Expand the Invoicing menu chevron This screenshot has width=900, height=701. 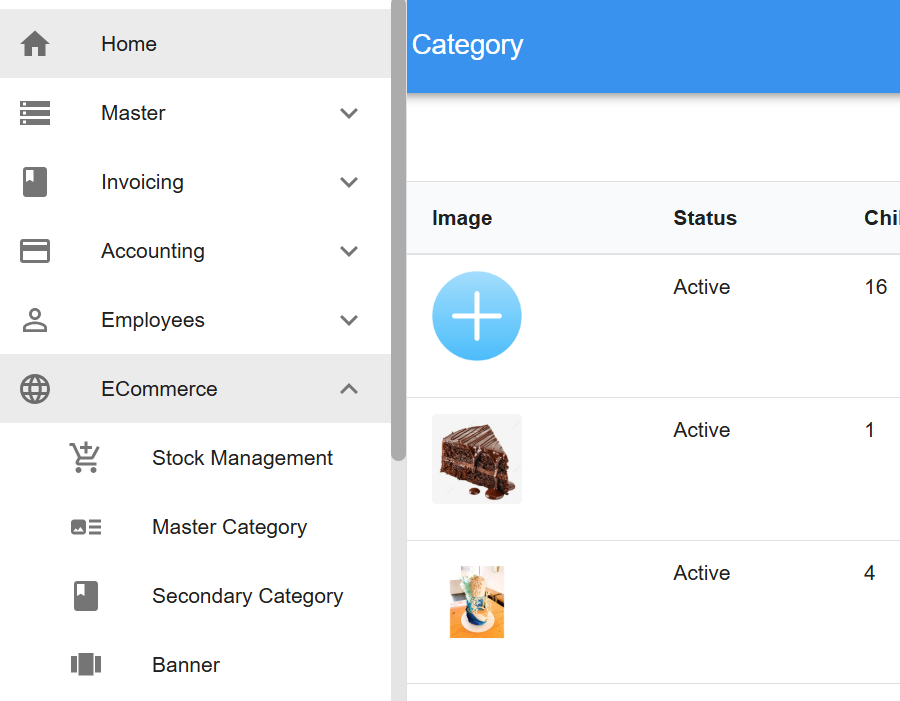click(x=349, y=182)
